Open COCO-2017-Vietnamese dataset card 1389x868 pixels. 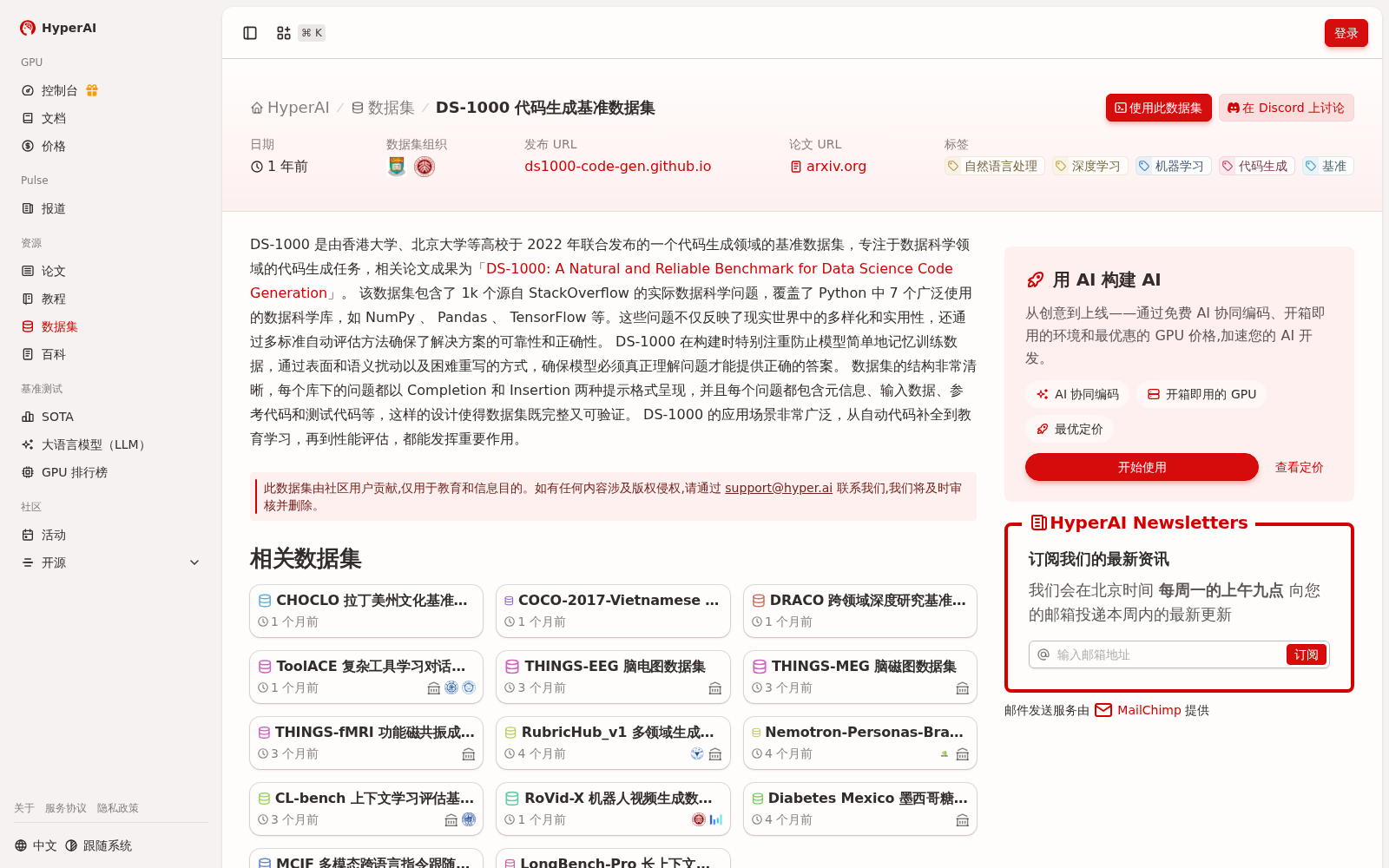coord(613,611)
